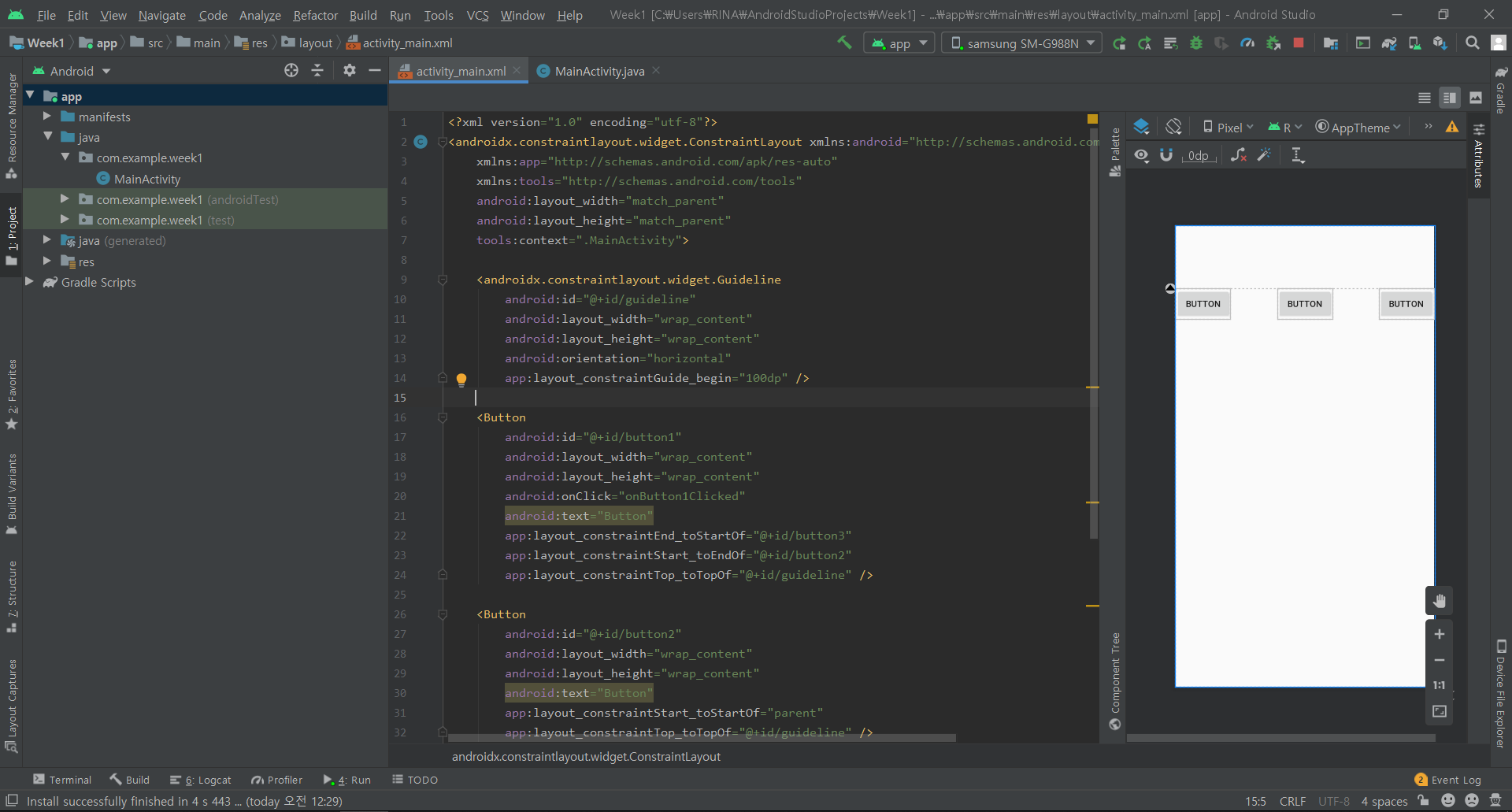Open the Build tool window
This screenshot has height=812, width=1512.
(x=130, y=780)
